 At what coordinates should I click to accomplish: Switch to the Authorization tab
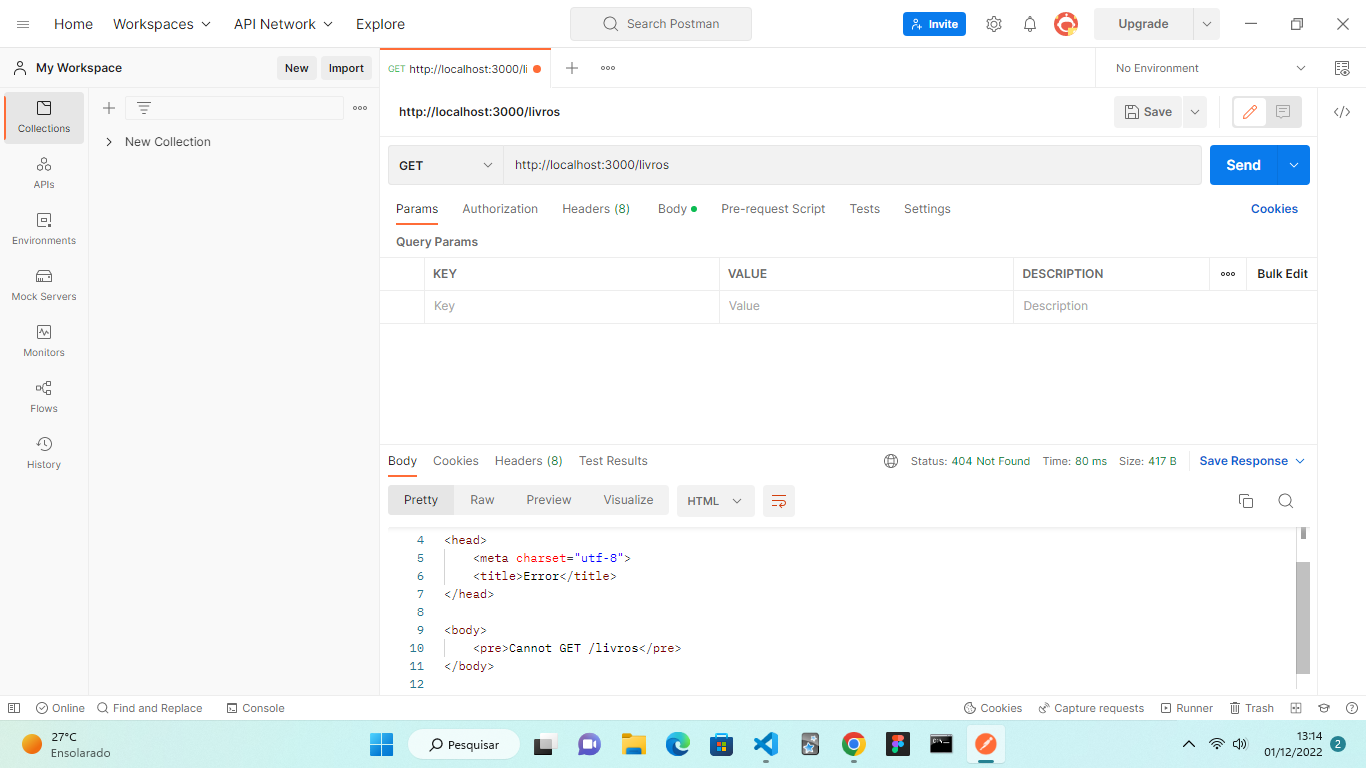coord(500,209)
